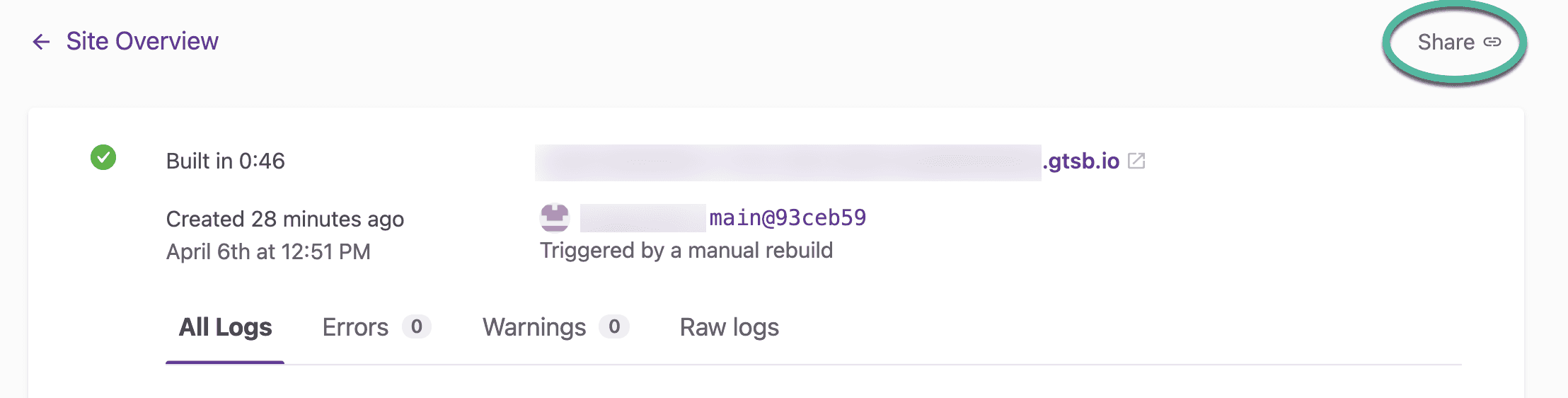1568x398 pixels.
Task: Open the external link icon beside gtsb.io
Action: click(x=1136, y=161)
